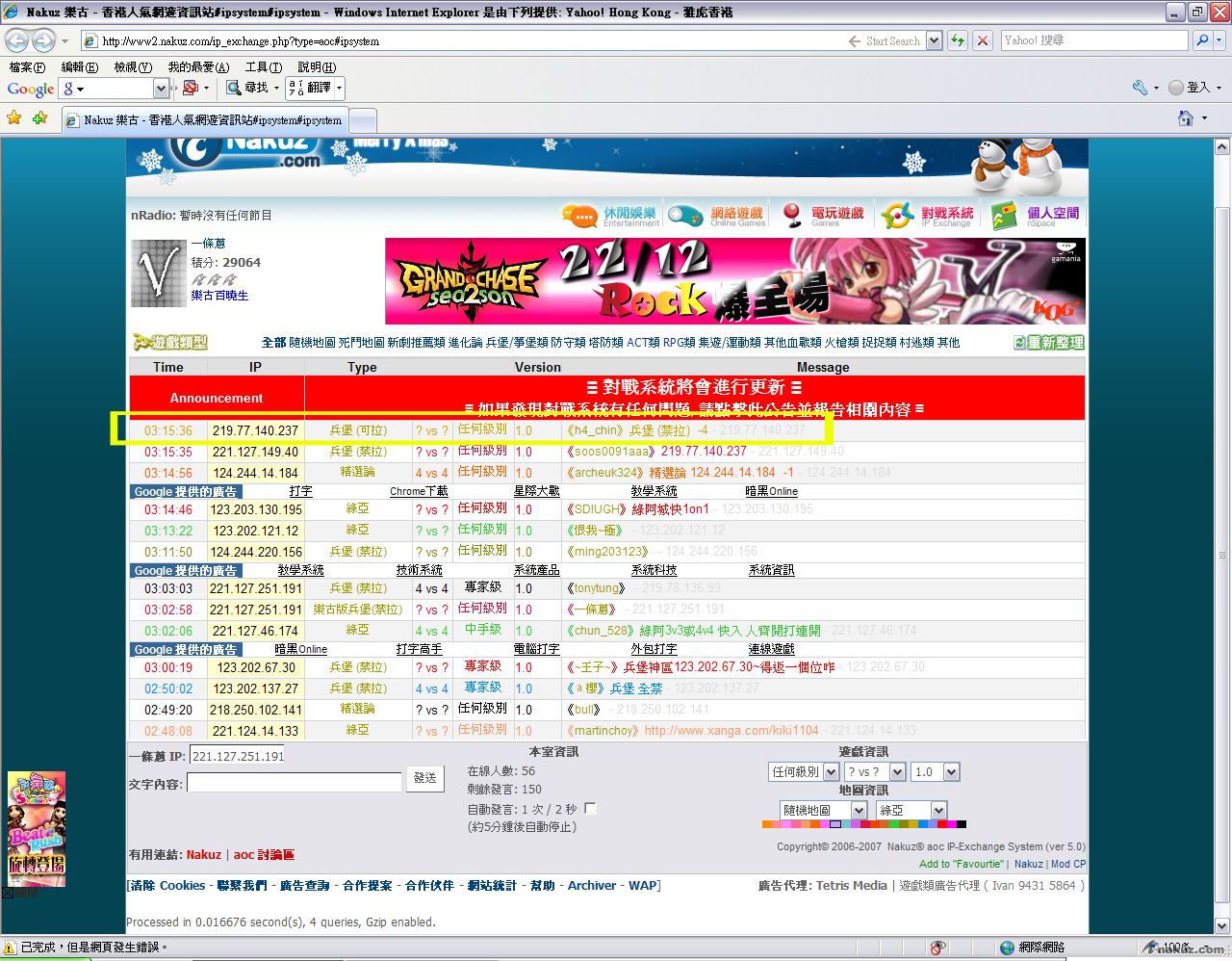
Task: Open the 網絡遊戲 Online Games nav icon
Action: click(717, 216)
